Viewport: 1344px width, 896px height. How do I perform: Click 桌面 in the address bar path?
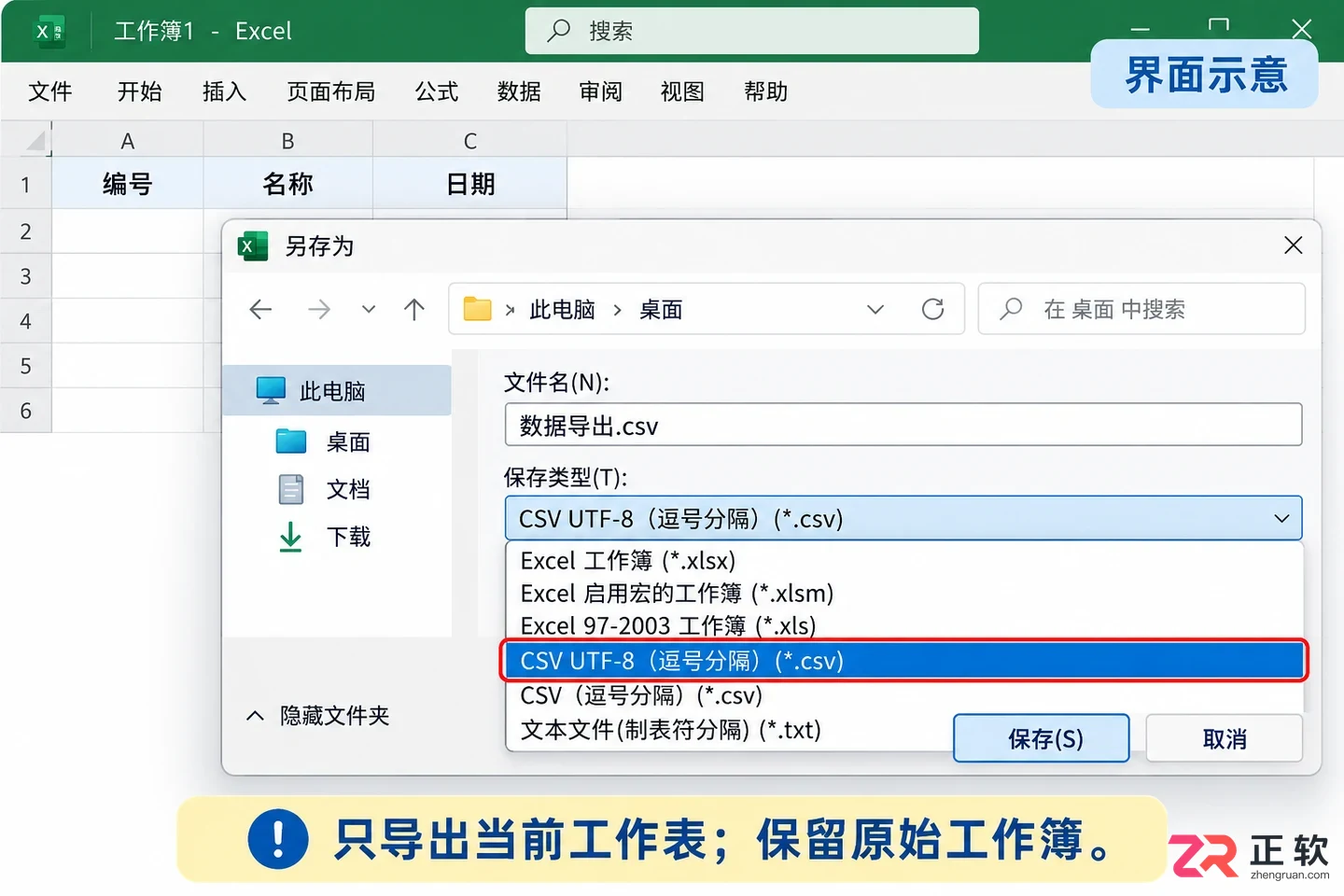[661, 310]
